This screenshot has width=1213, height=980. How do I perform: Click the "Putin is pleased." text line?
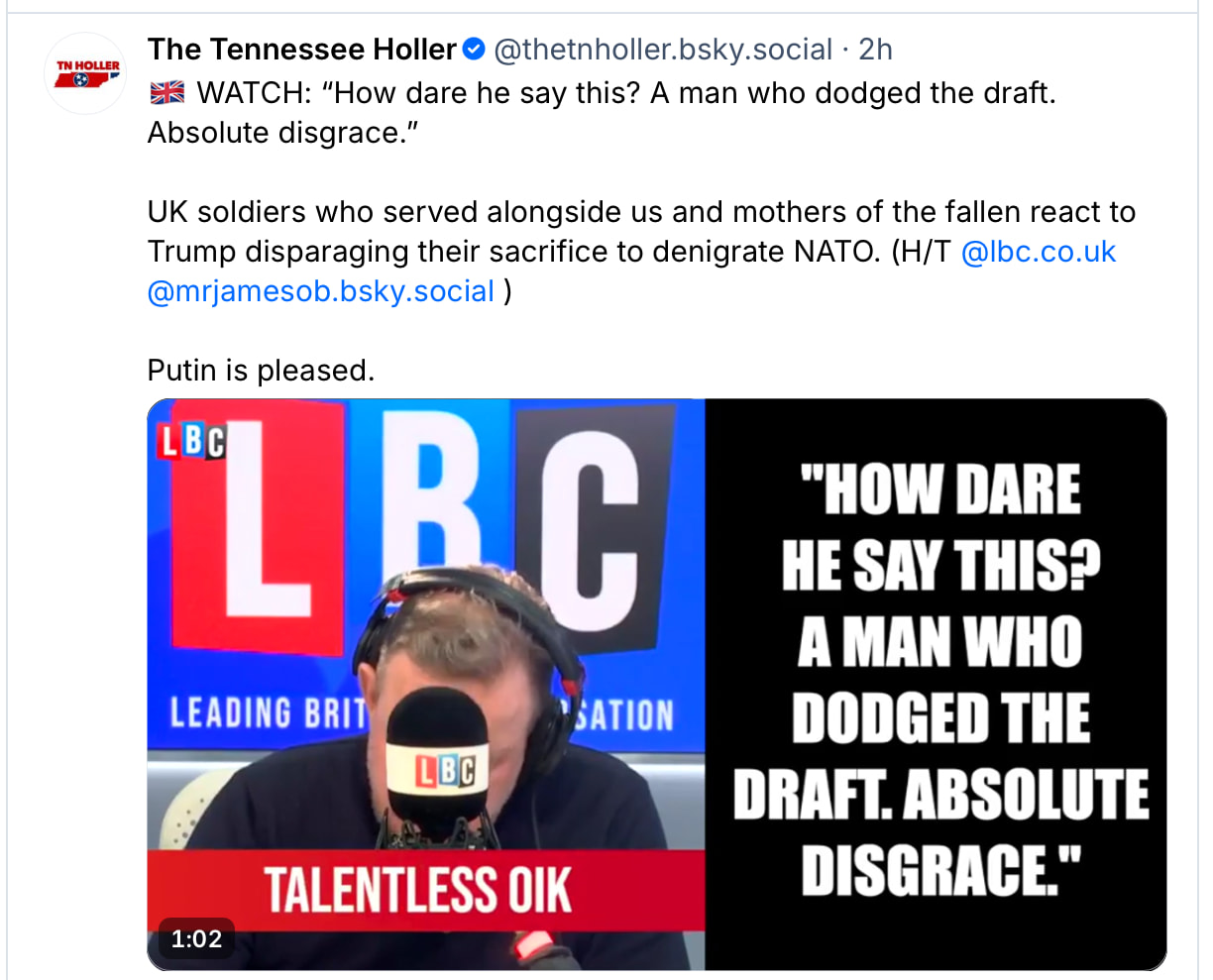pos(261,371)
